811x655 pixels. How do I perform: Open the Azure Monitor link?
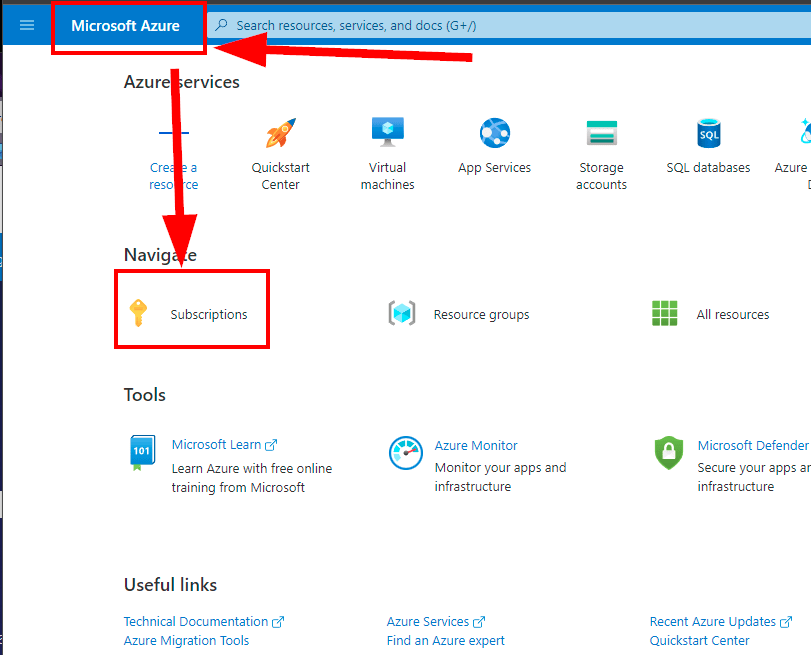tap(476, 445)
